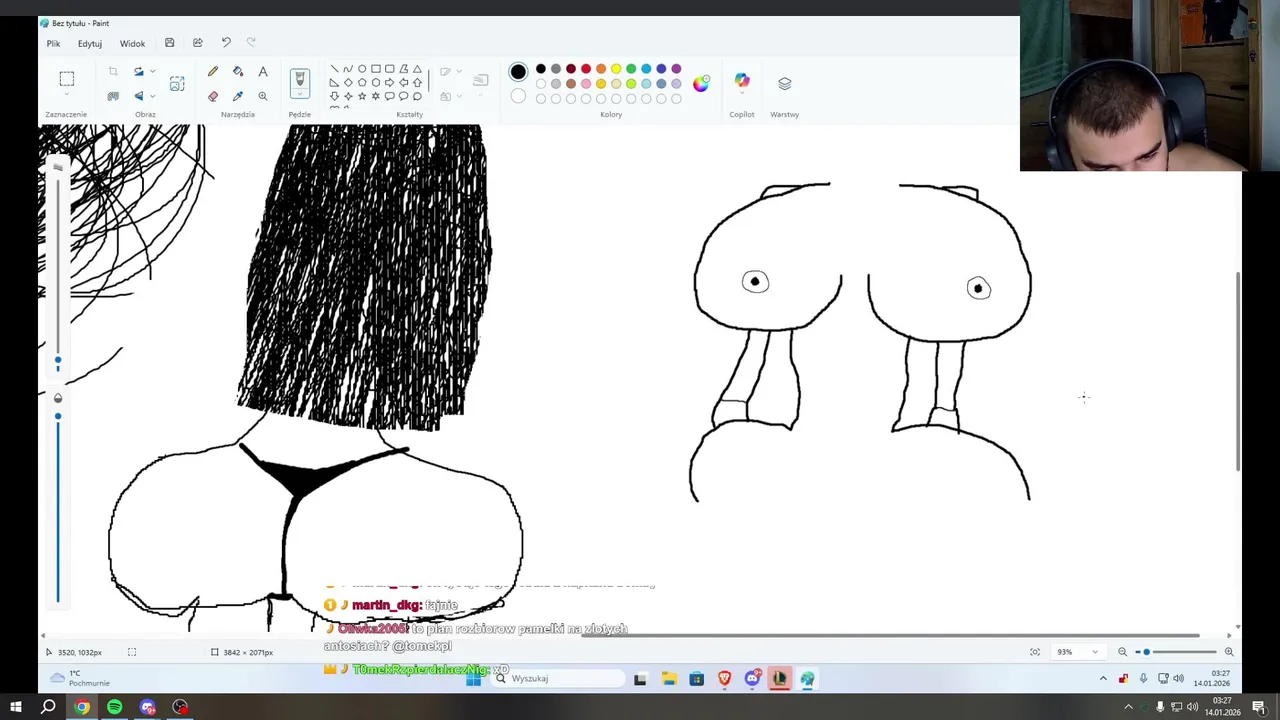Select secondary color 2 white circle
The image size is (1280, 720).
518,96
